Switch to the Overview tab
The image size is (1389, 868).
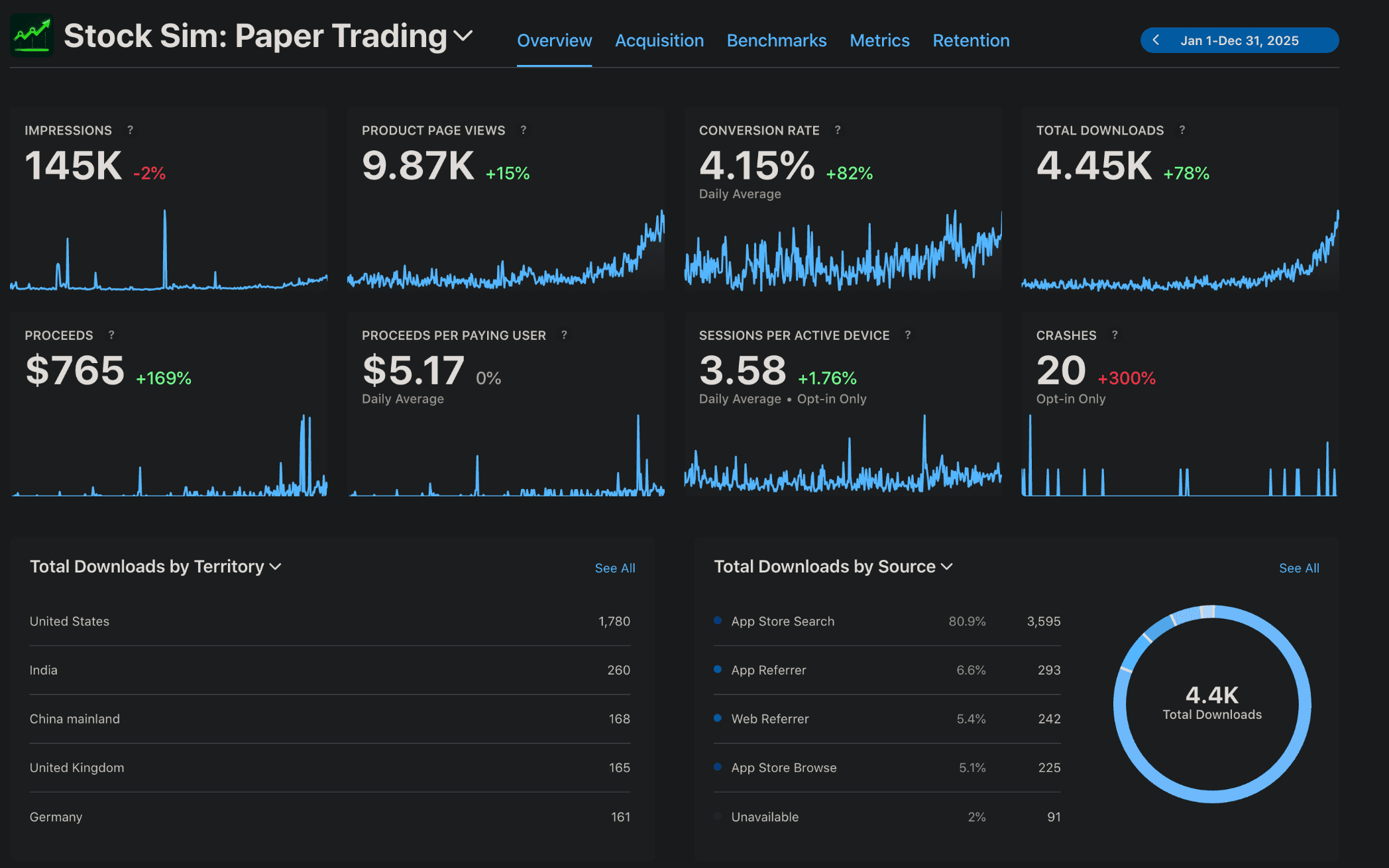[x=554, y=40]
